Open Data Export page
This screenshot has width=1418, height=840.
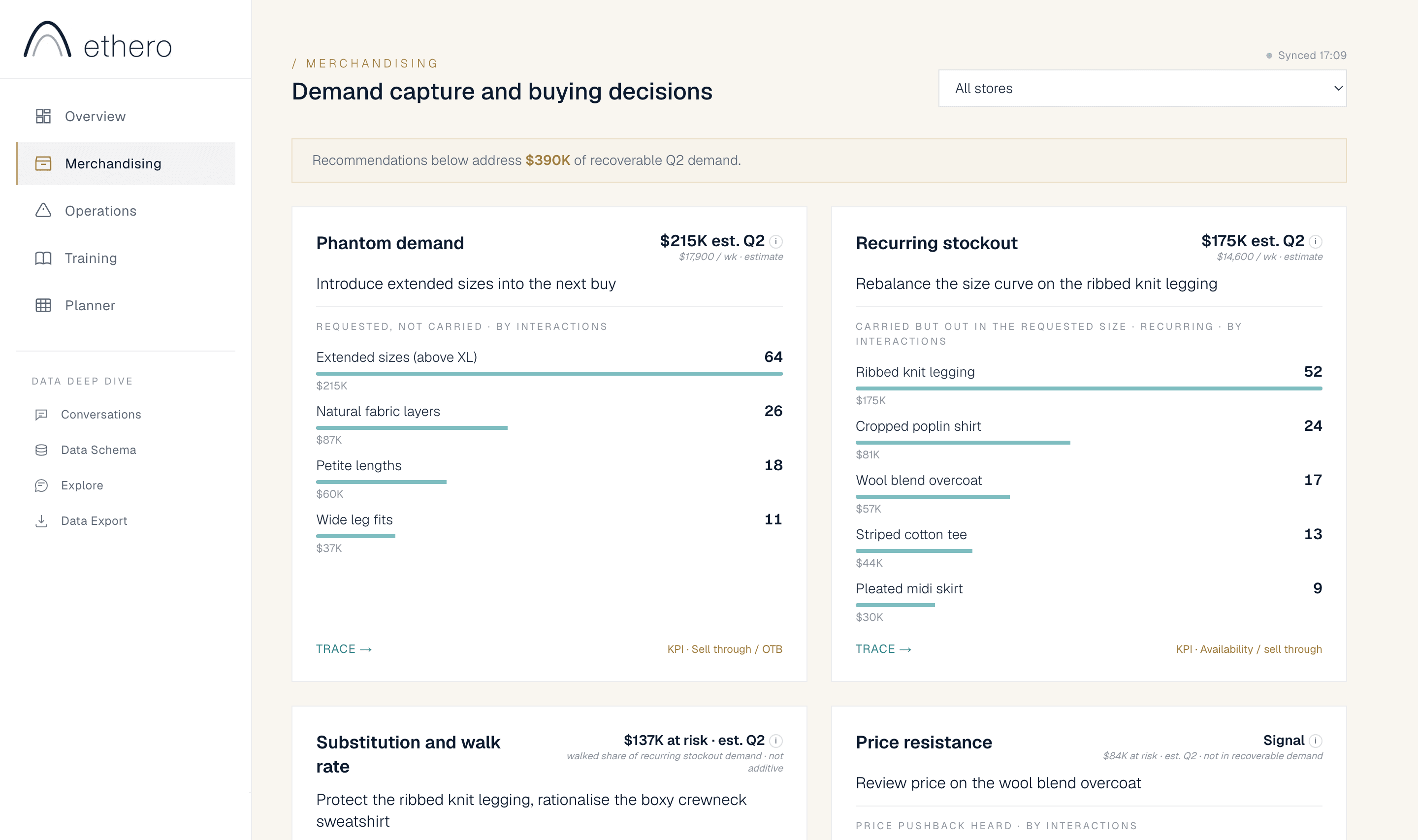126,521
